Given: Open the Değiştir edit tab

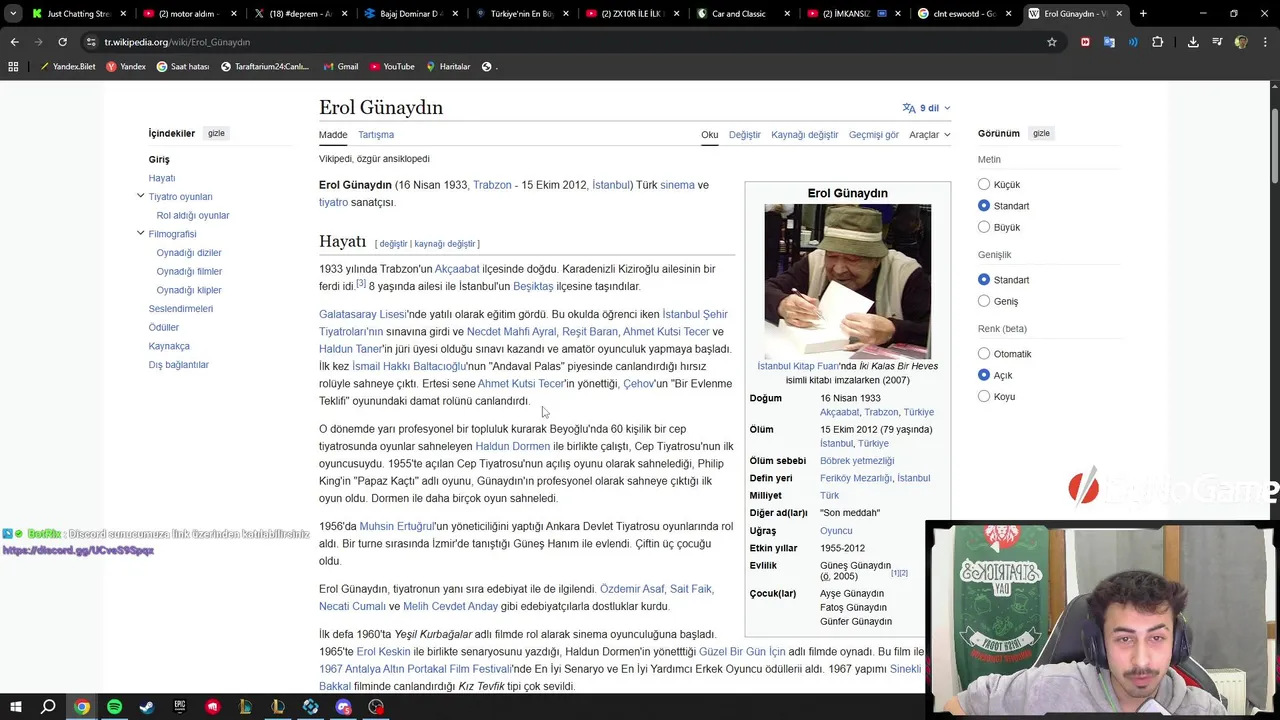Looking at the screenshot, I should [x=745, y=135].
